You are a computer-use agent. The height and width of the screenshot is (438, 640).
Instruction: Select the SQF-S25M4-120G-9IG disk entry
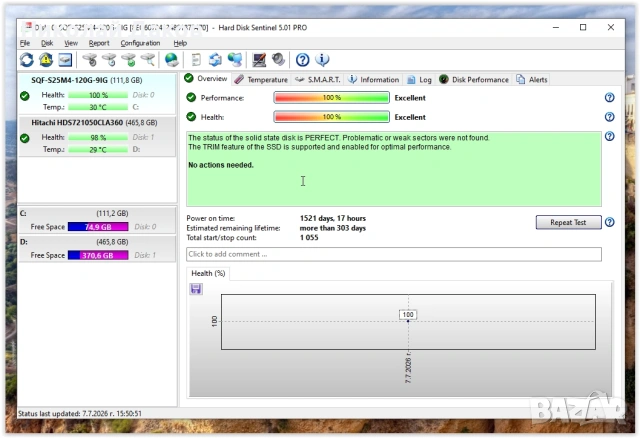point(98,94)
